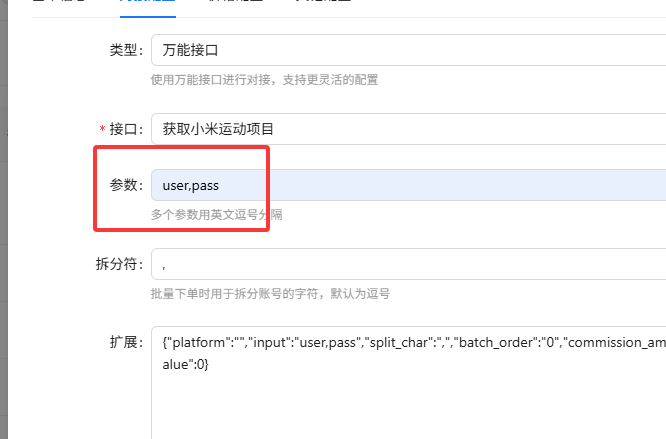Click the second line of the 扩展 JSON text
Image resolution: width=666 pixels, height=439 pixels.
click(x=185, y=365)
